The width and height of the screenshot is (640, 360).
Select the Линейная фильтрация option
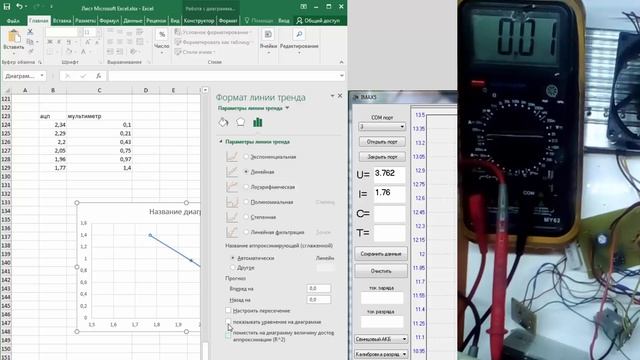click(246, 232)
